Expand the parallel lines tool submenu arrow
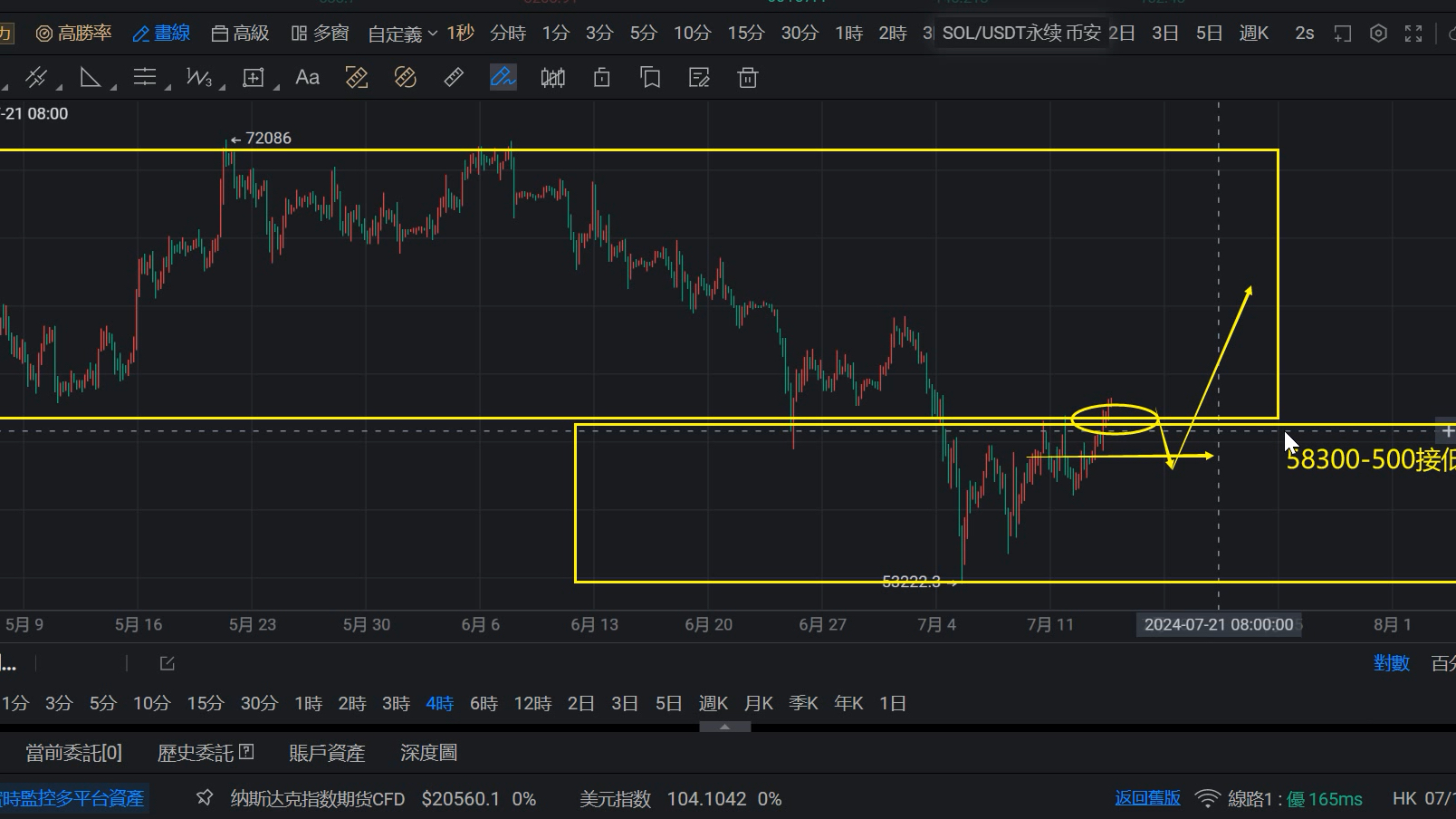Screen dimensions: 1456x819 coord(168,87)
